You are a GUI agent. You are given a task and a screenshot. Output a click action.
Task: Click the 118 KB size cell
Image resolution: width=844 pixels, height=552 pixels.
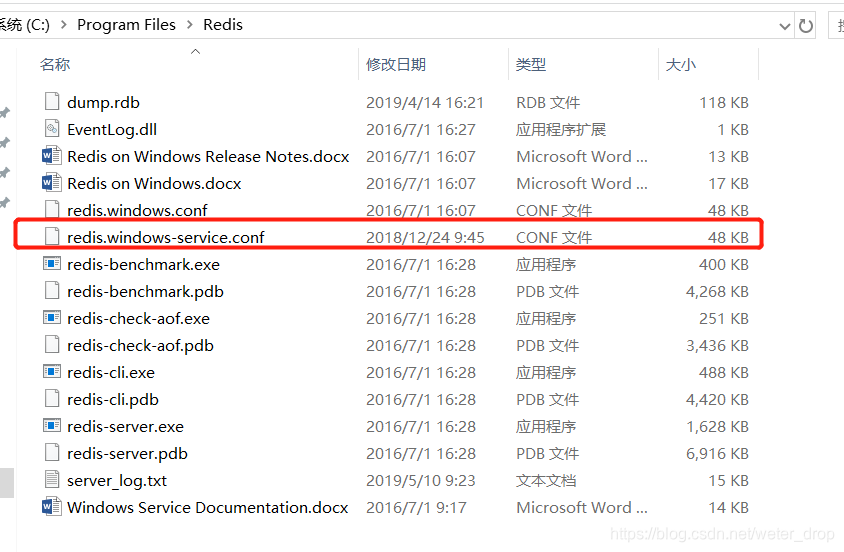tap(724, 102)
